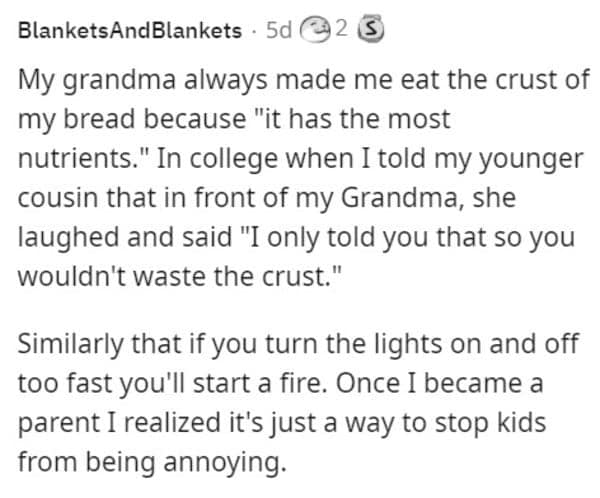Click the award count number 2

pos(341,29)
